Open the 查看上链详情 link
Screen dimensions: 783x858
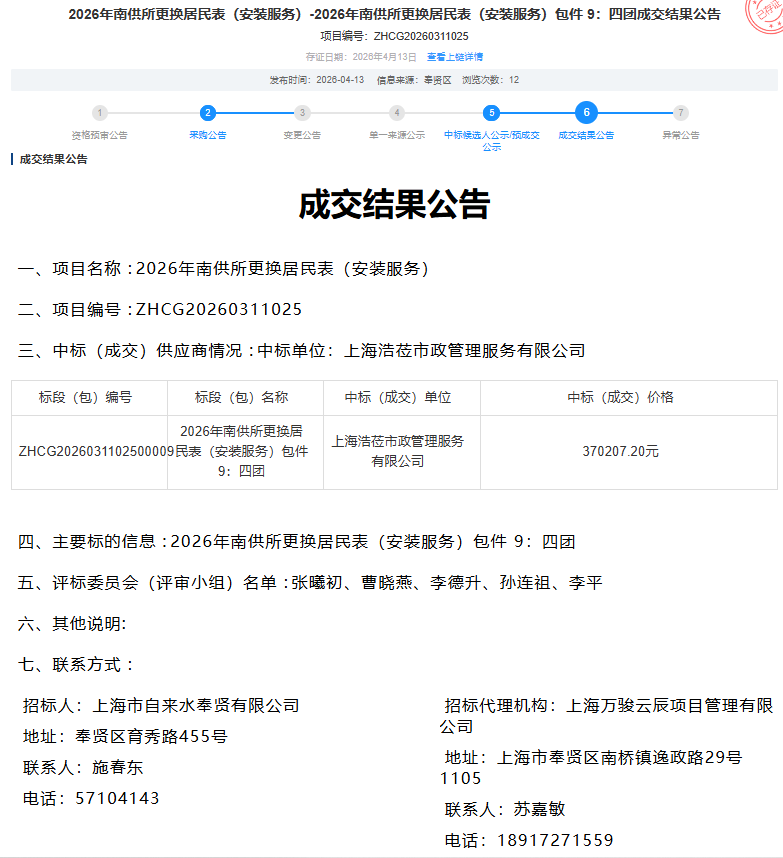pos(455,57)
